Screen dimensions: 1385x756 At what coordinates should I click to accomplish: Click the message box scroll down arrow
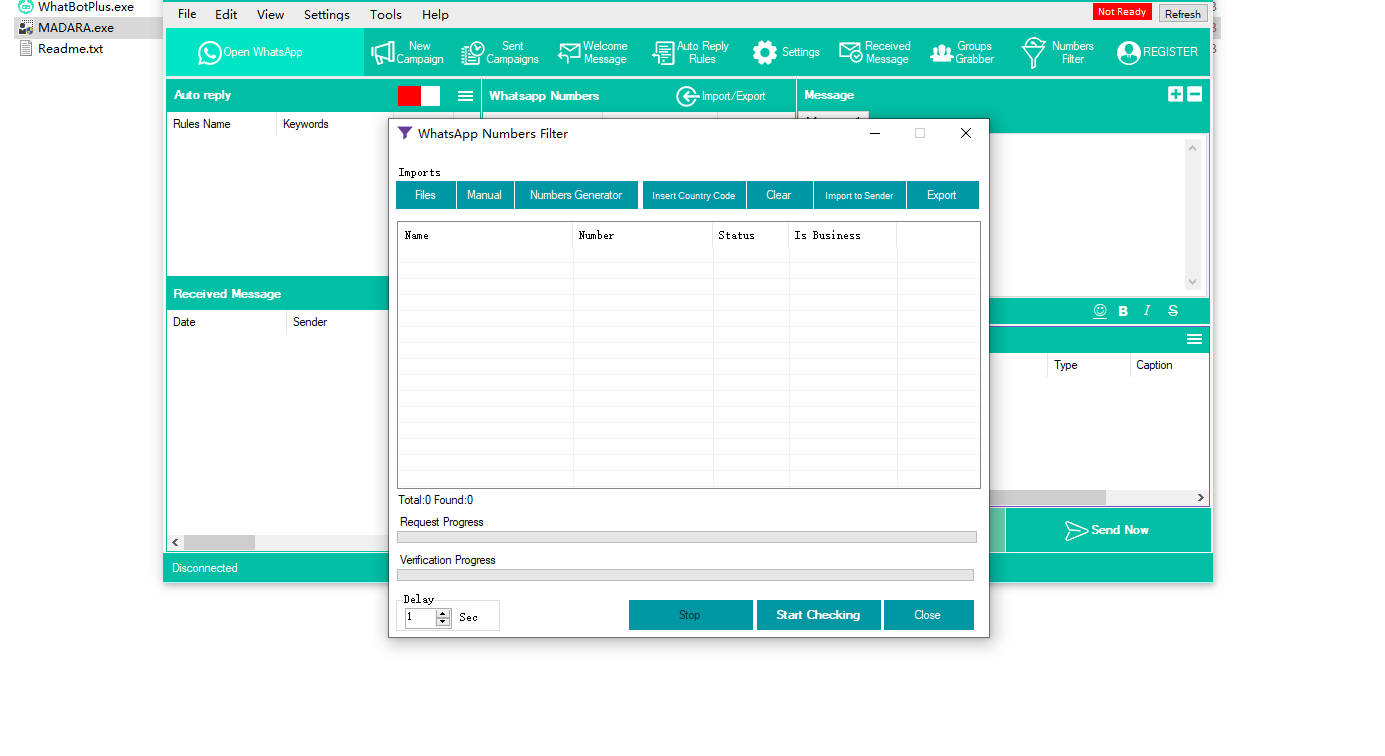tap(1192, 282)
